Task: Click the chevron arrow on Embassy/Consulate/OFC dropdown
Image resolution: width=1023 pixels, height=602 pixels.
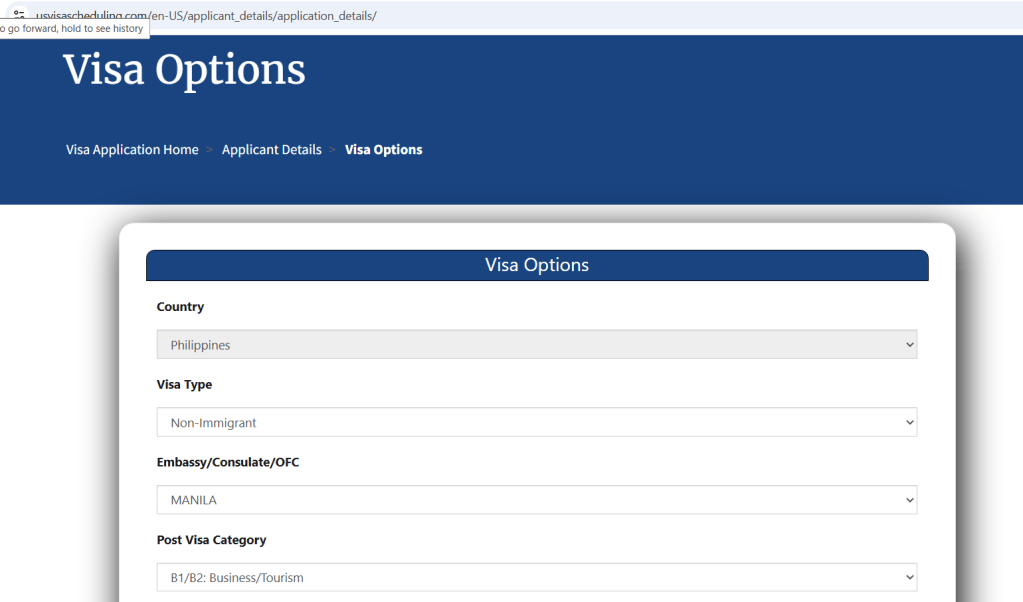Action: pos(909,500)
